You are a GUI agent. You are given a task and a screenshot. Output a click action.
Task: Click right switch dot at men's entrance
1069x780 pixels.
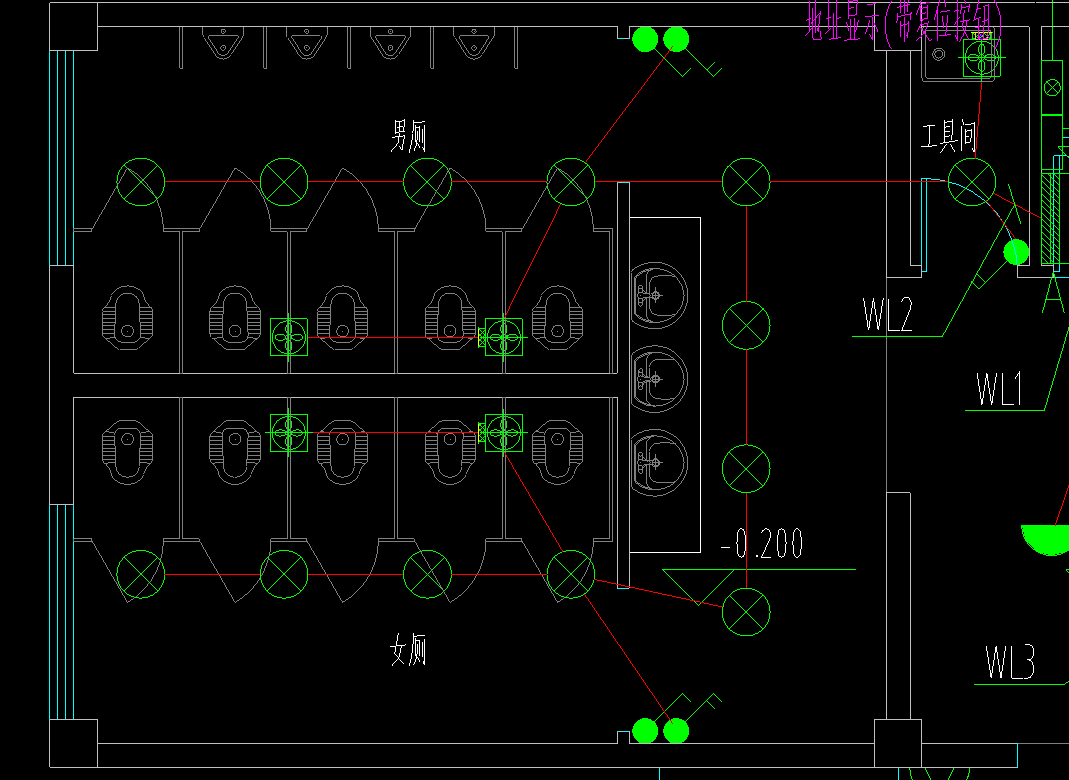coord(676,40)
